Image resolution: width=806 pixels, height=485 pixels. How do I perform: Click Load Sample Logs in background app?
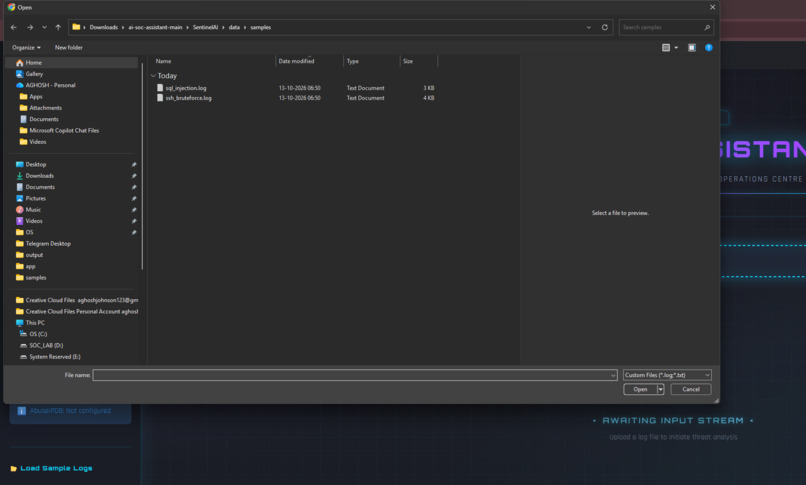click(51, 468)
